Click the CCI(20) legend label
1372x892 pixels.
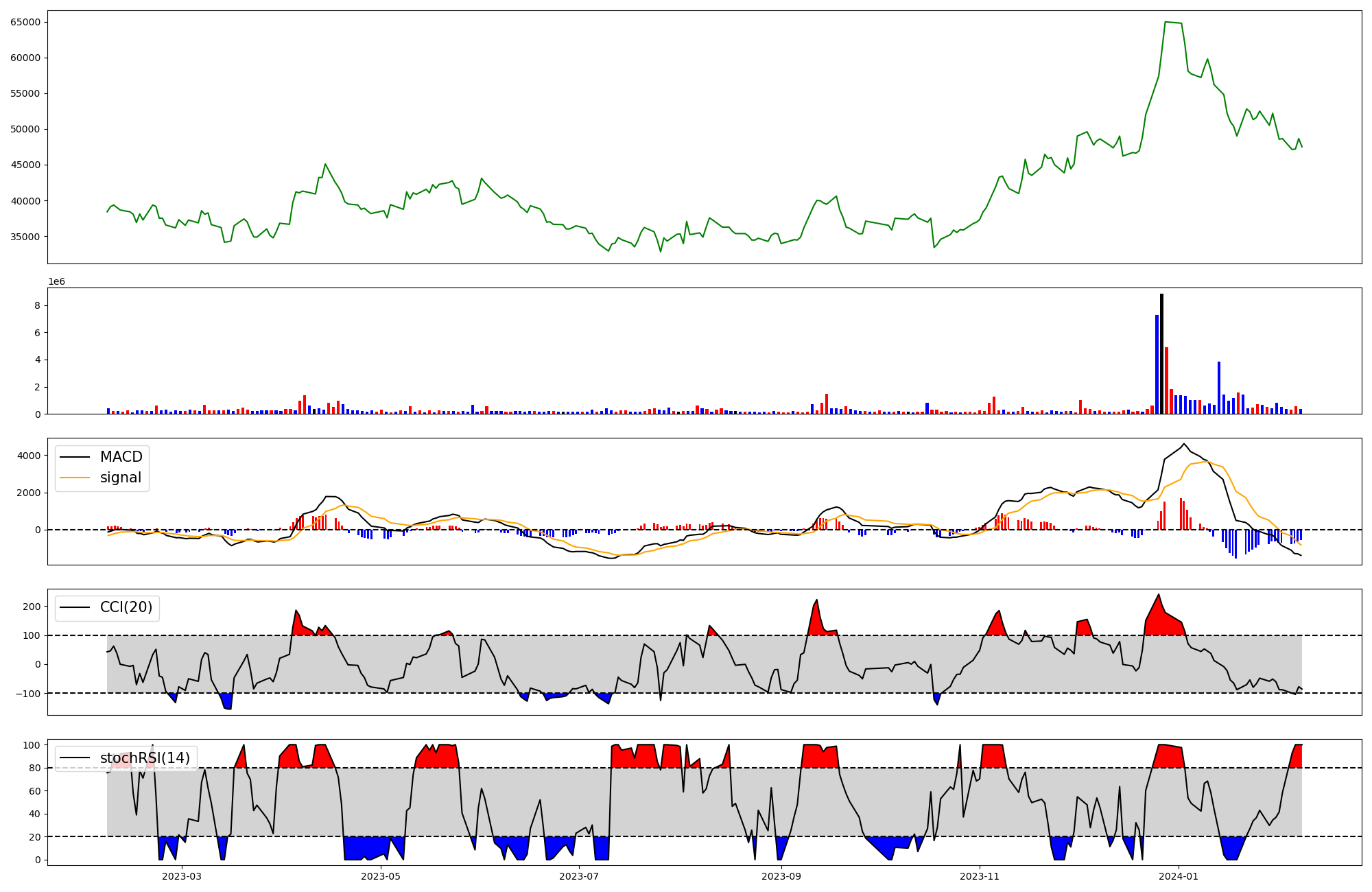pos(126,607)
